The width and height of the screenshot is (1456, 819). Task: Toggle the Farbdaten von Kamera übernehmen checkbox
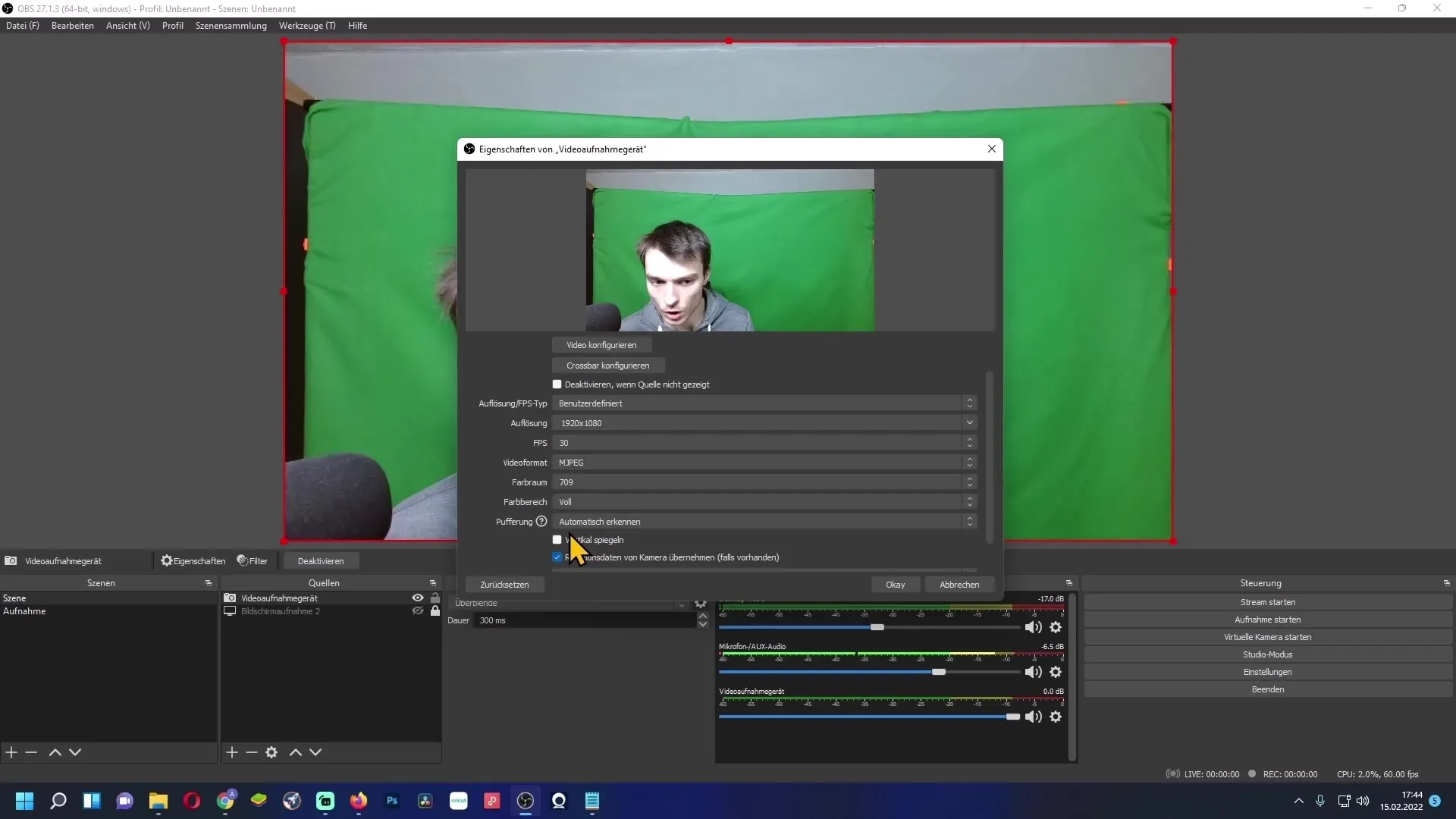(x=557, y=557)
